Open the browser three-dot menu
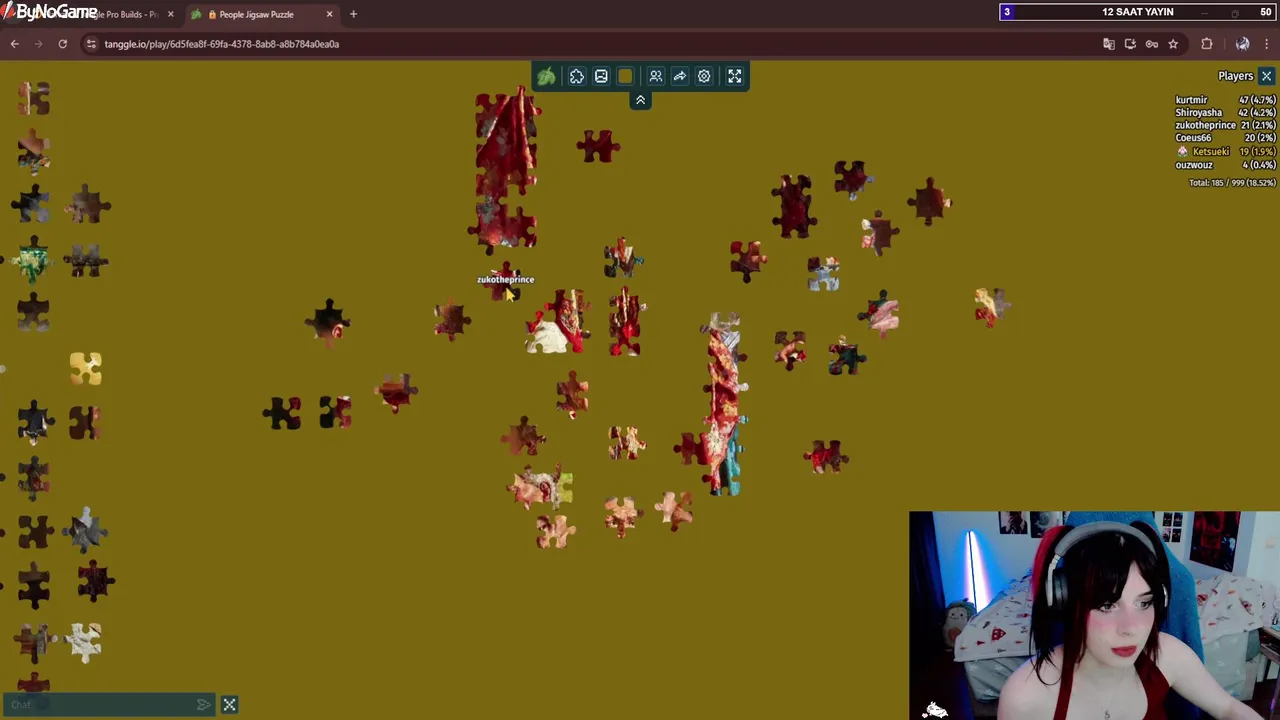1280x720 pixels. [1267, 44]
